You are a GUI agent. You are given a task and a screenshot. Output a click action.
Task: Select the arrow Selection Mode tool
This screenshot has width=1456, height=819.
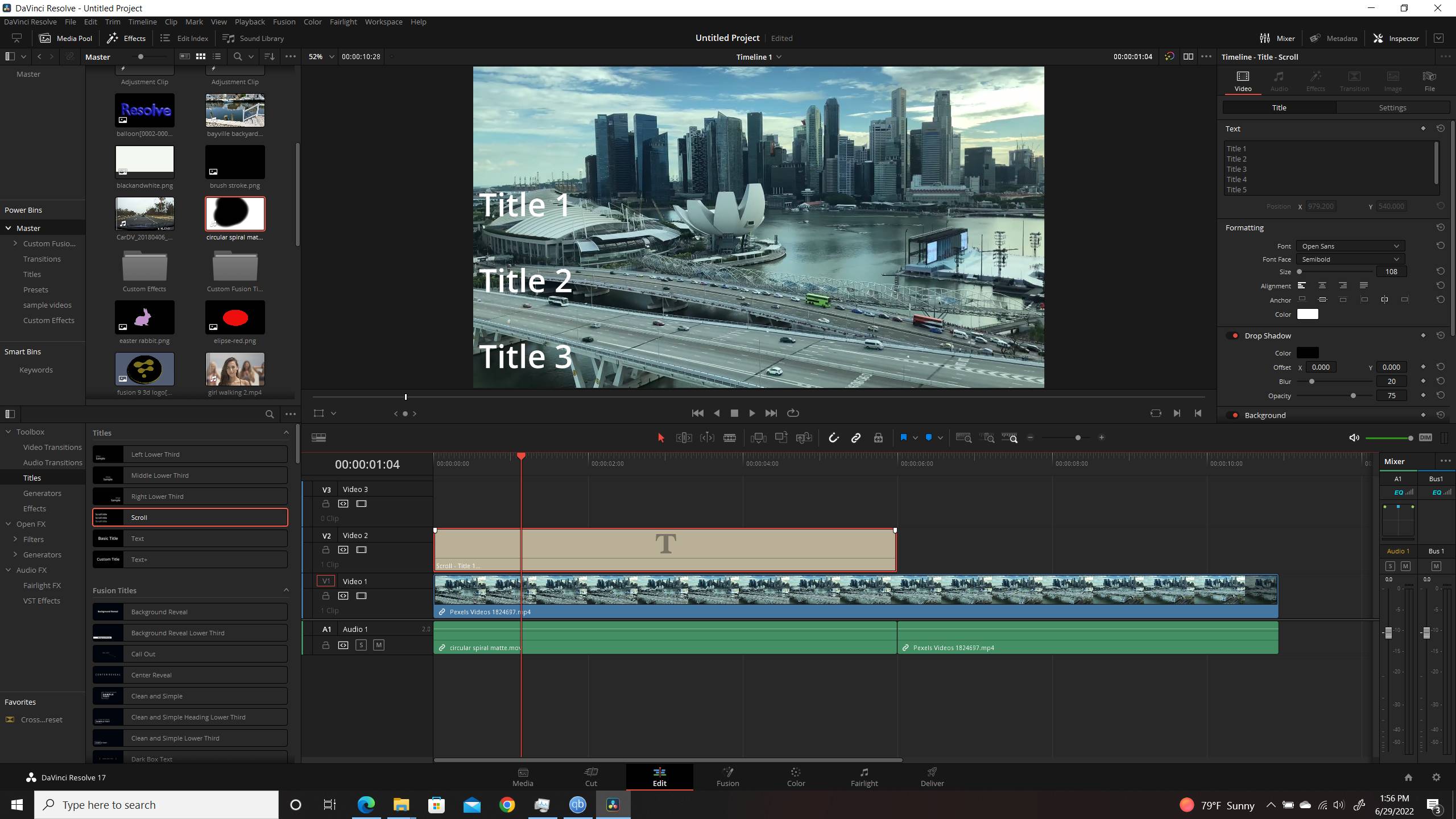[x=660, y=437]
